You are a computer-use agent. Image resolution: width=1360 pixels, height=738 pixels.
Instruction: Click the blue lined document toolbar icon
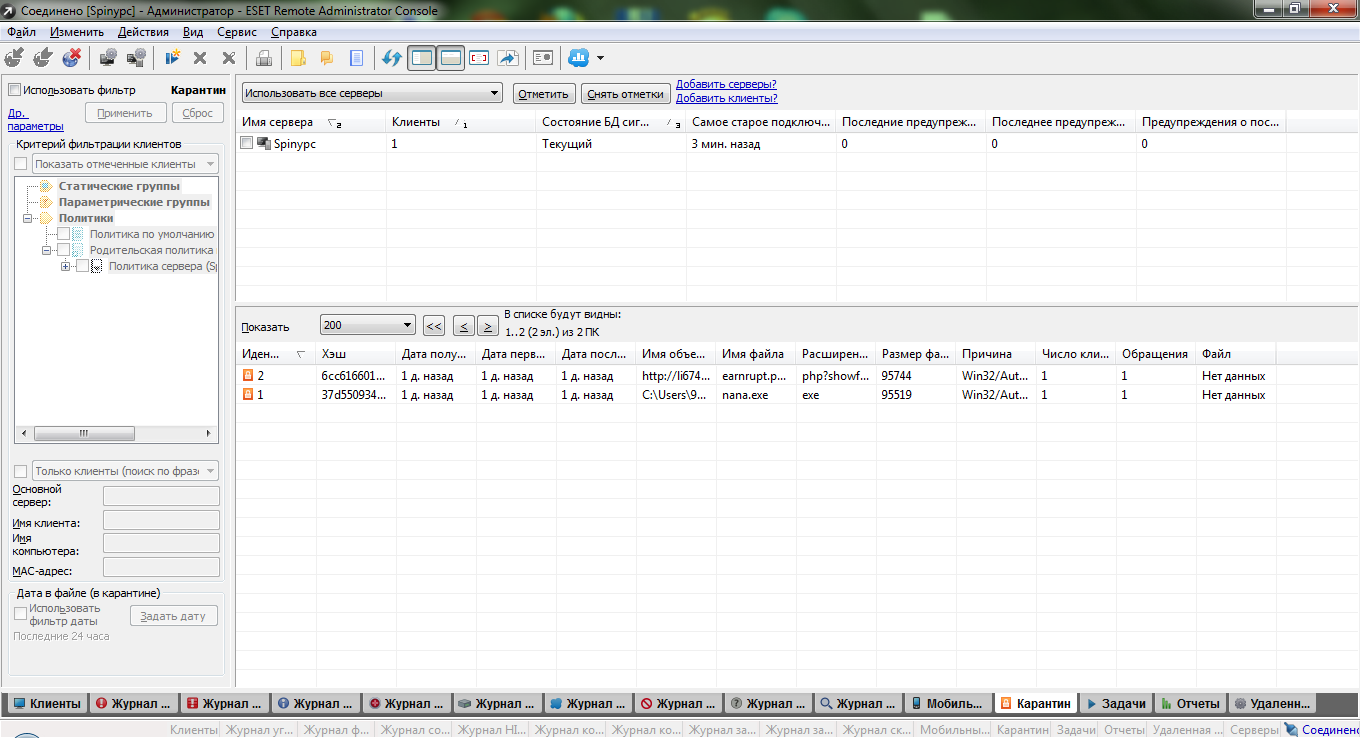click(x=355, y=58)
